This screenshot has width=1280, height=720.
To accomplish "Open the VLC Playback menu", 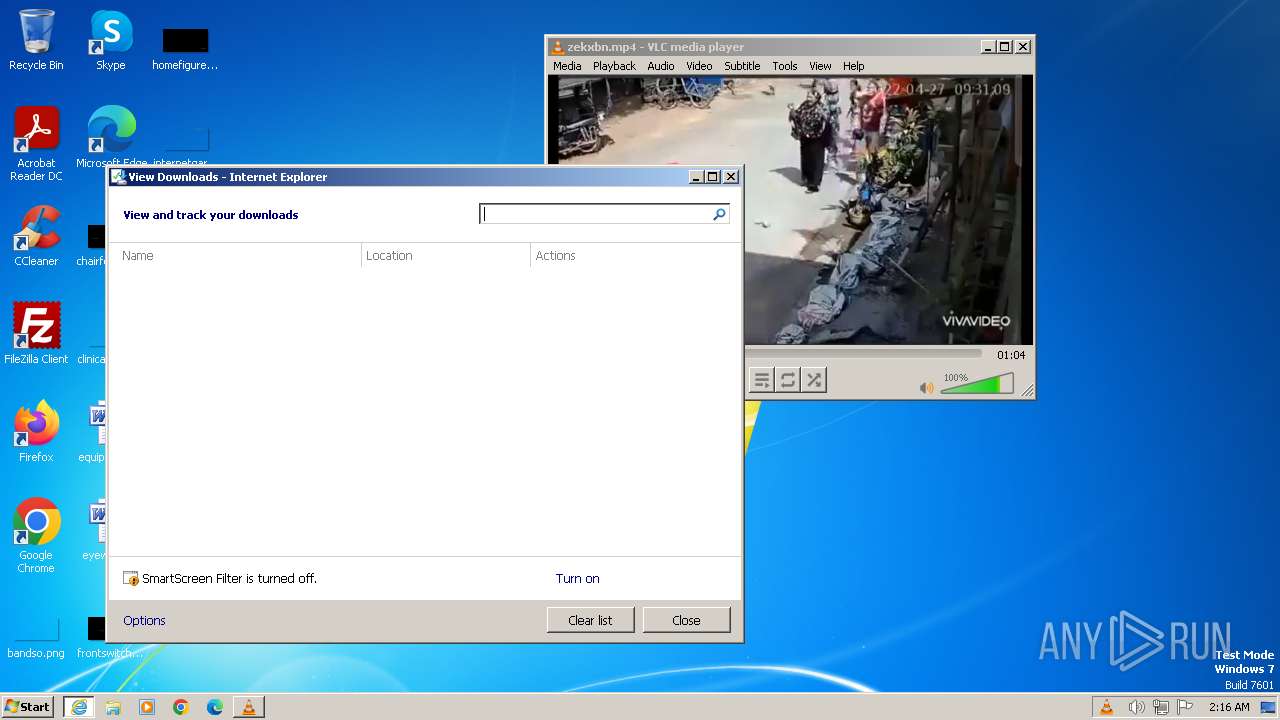I will point(614,66).
